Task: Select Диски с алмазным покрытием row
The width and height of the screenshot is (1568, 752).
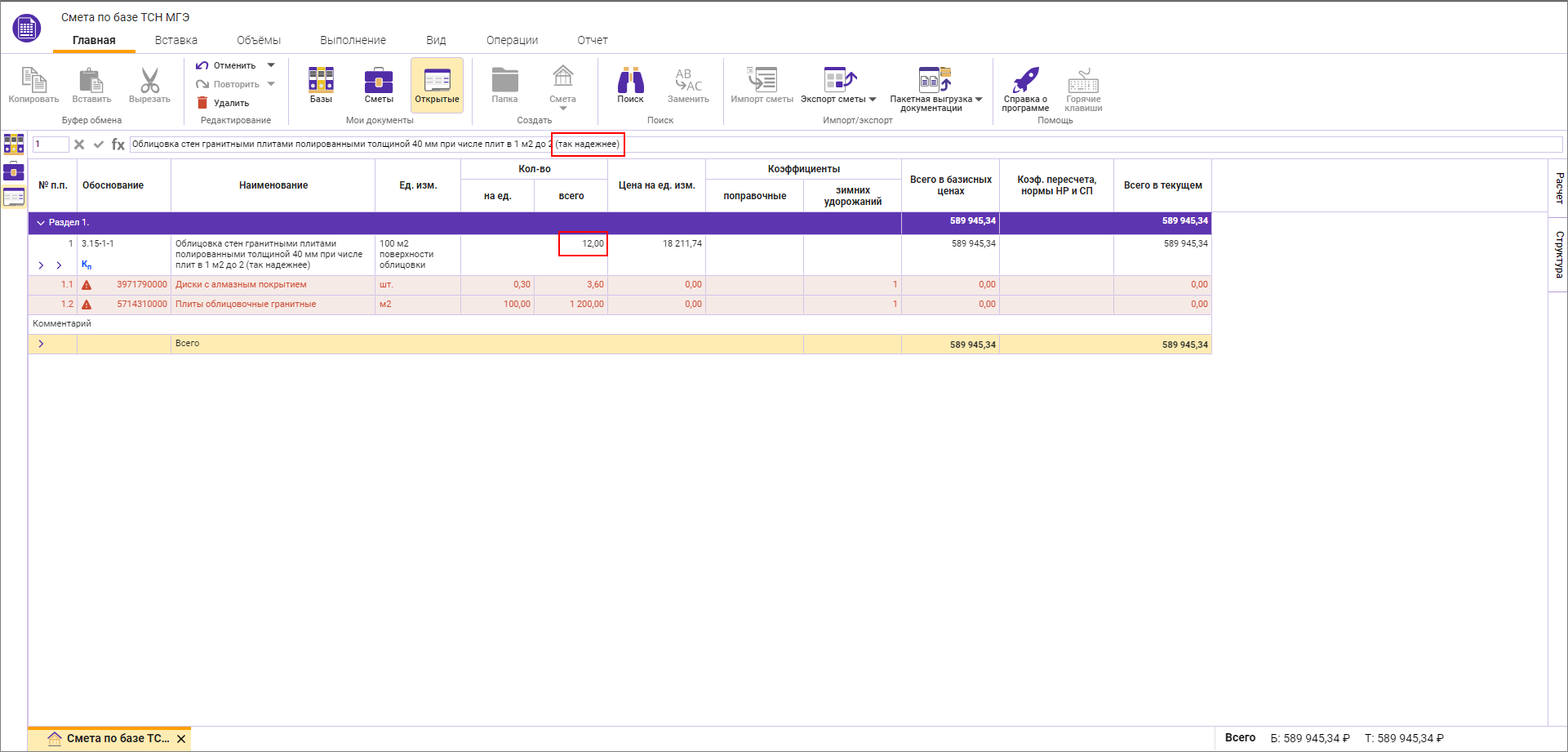Action: 620,285
